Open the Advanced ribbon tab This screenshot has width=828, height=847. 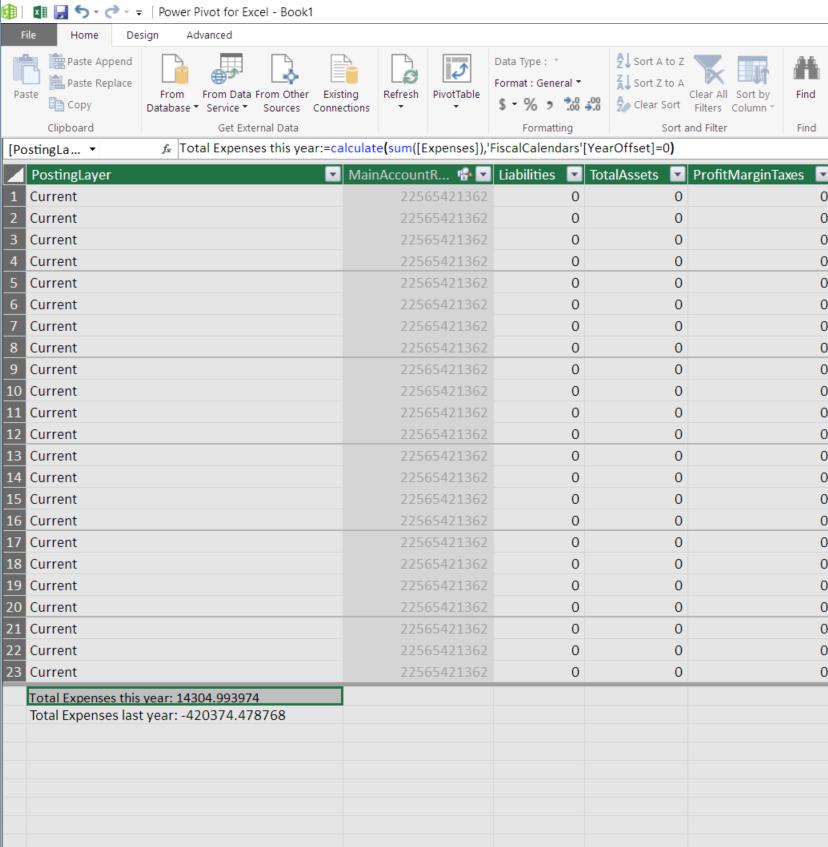tap(209, 34)
